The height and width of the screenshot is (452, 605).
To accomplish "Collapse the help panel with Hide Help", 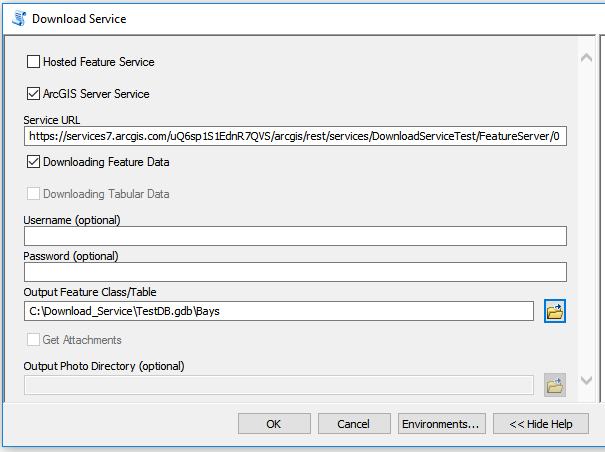I will 540,424.
